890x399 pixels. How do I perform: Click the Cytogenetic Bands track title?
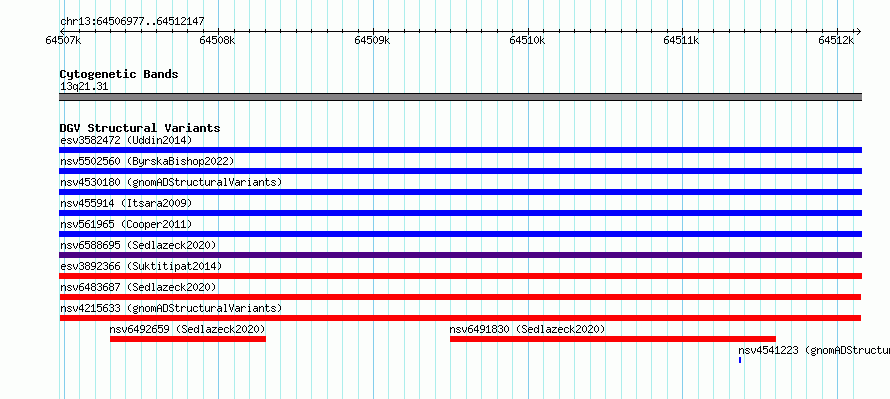click(119, 74)
